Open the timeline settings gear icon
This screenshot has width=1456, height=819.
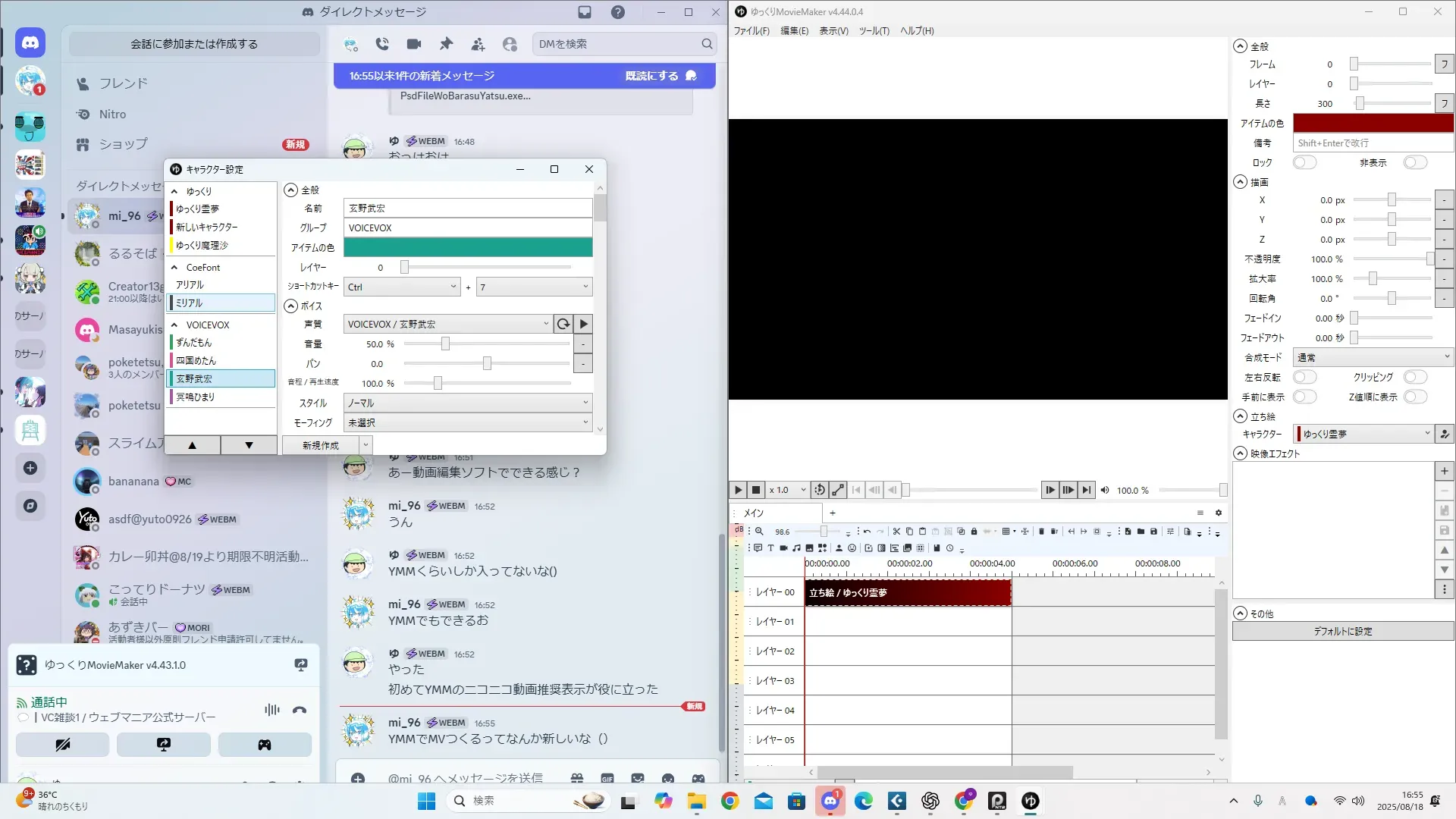[1219, 513]
